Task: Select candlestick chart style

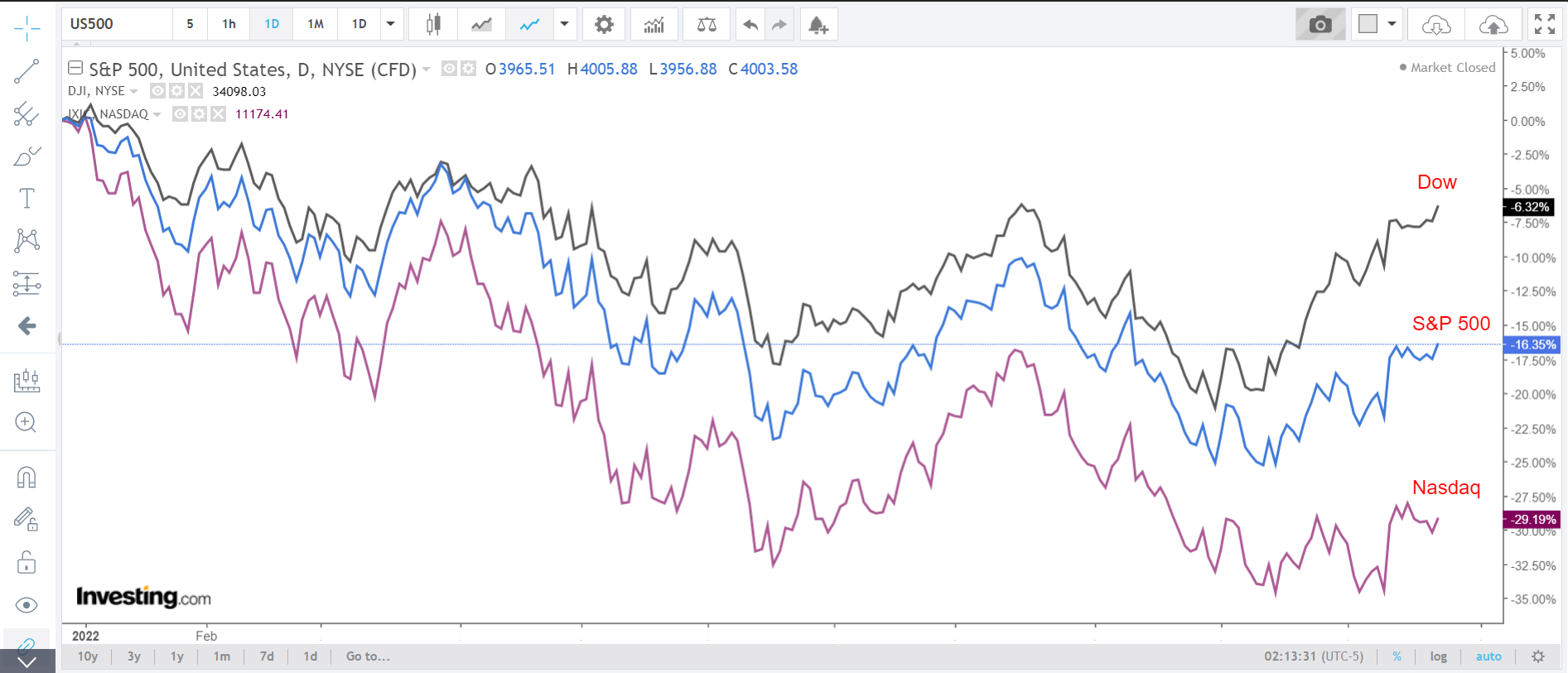Action: tap(433, 24)
